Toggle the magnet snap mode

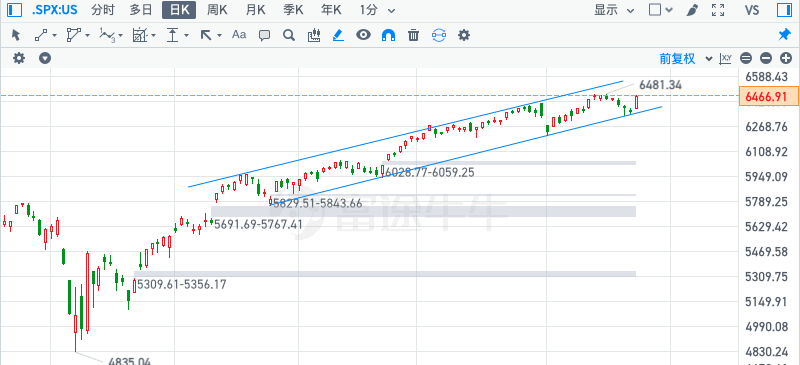(389, 35)
